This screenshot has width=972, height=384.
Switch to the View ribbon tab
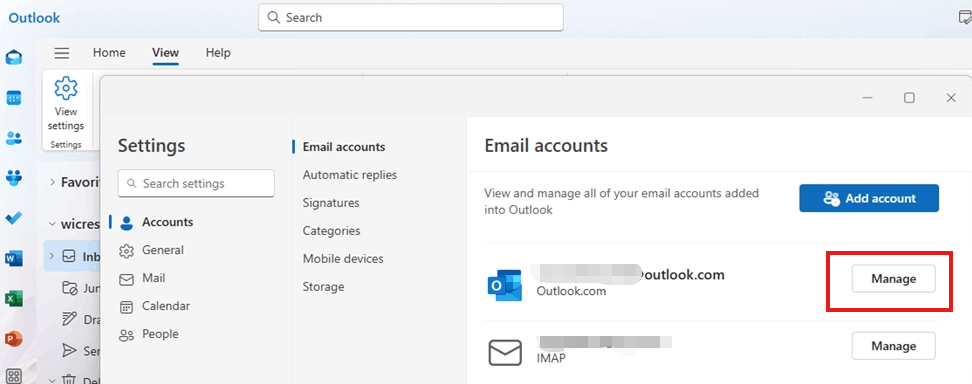[166, 53]
